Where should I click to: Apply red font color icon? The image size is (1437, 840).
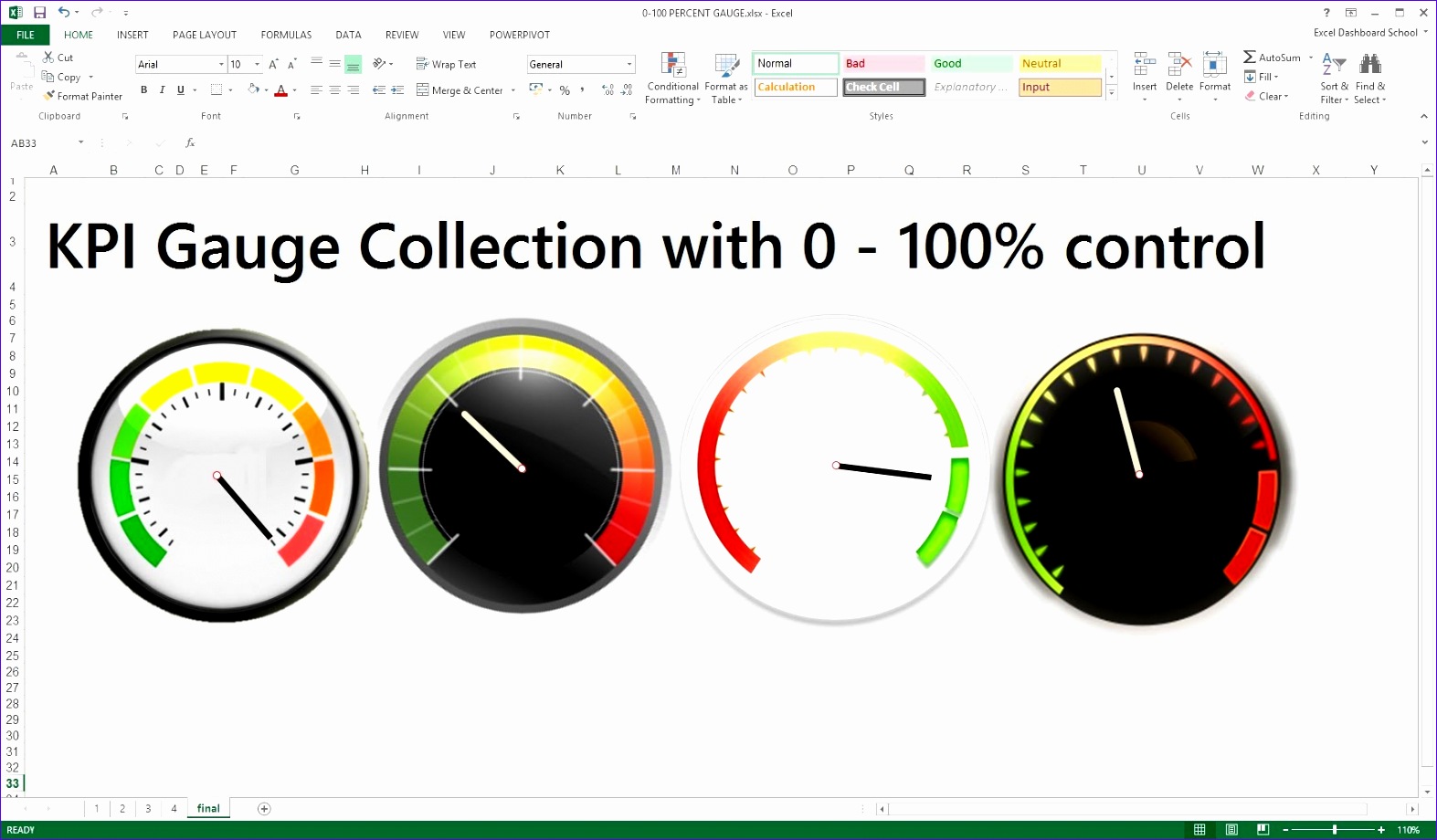point(281,89)
